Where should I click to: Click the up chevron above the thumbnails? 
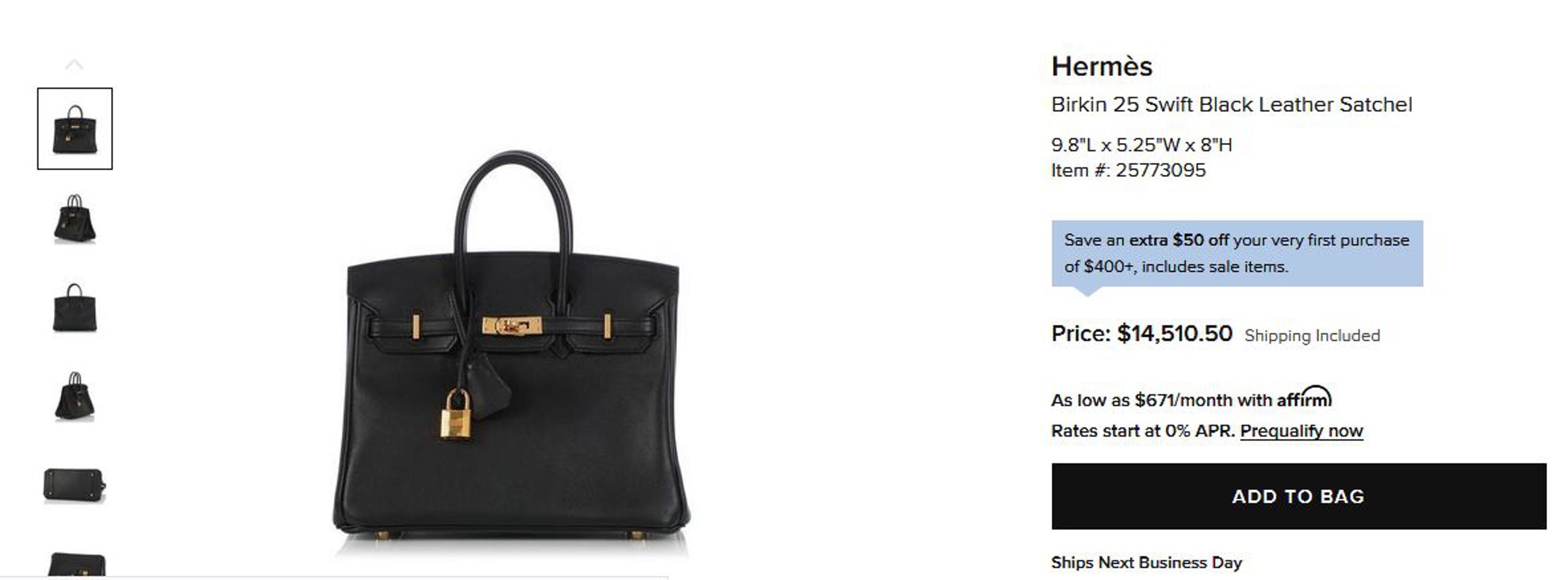click(74, 64)
